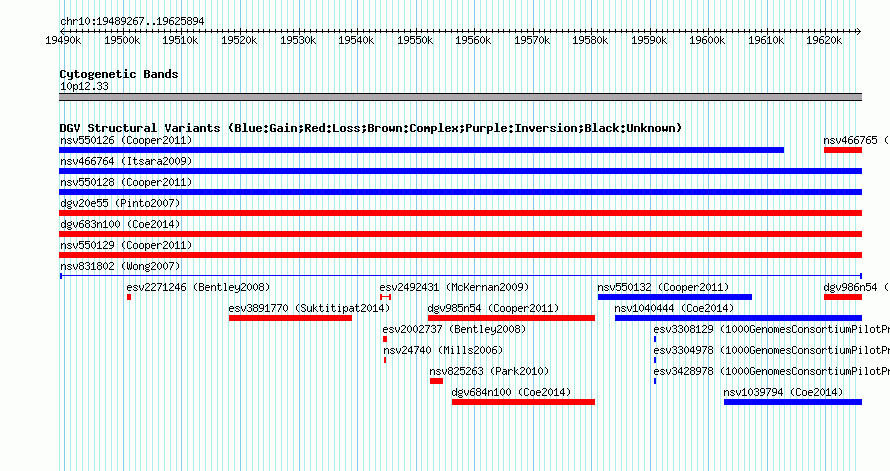Click the esv3428978 small blue marker
Screen dimensions: 890x471
[655, 381]
